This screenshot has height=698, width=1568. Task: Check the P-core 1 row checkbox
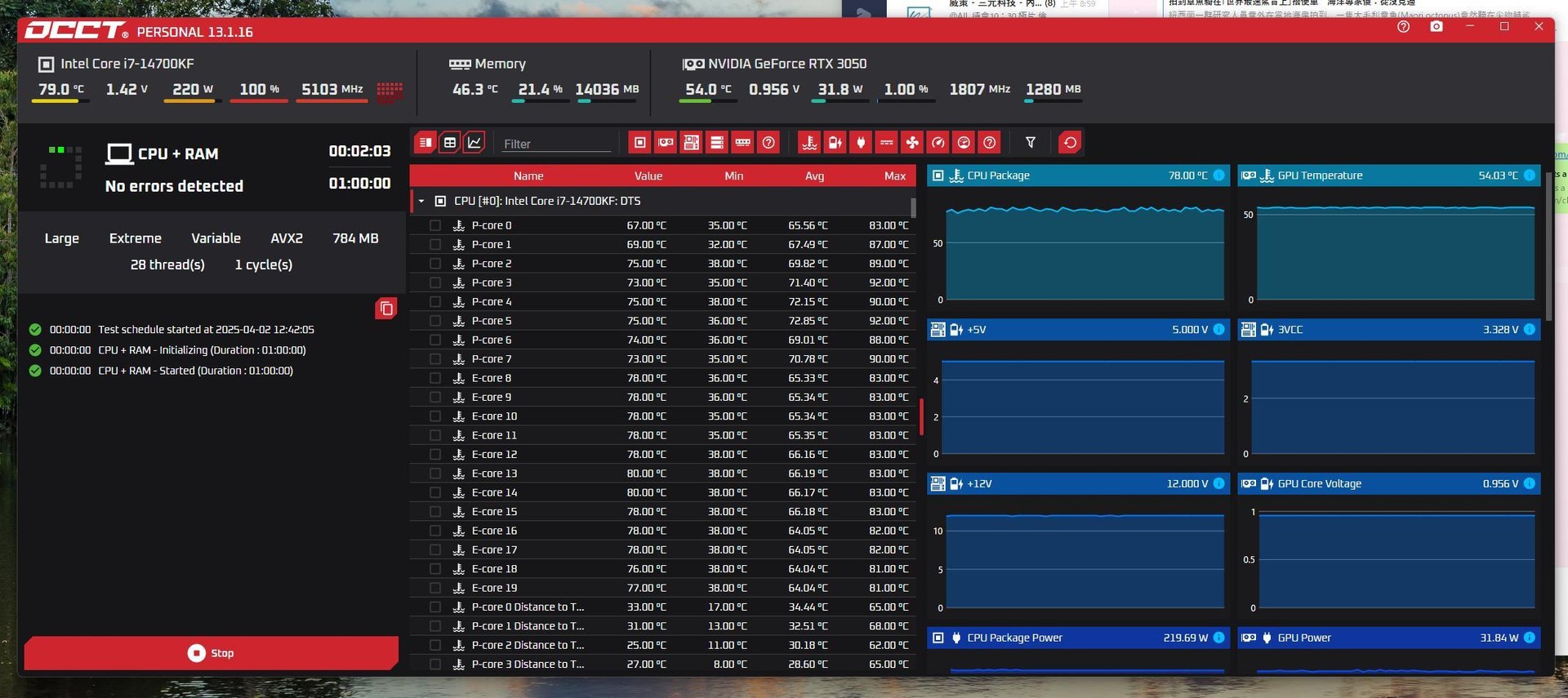click(435, 244)
